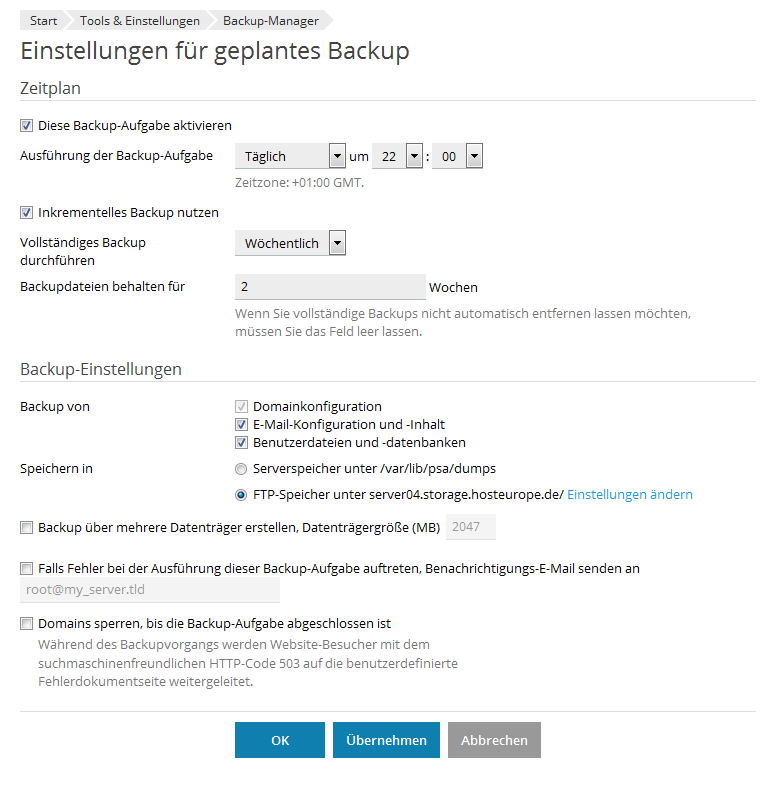The image size is (776, 791).
Task: Select Serverspeicher /var/lib/psa/dumps radio option
Action: click(x=241, y=469)
